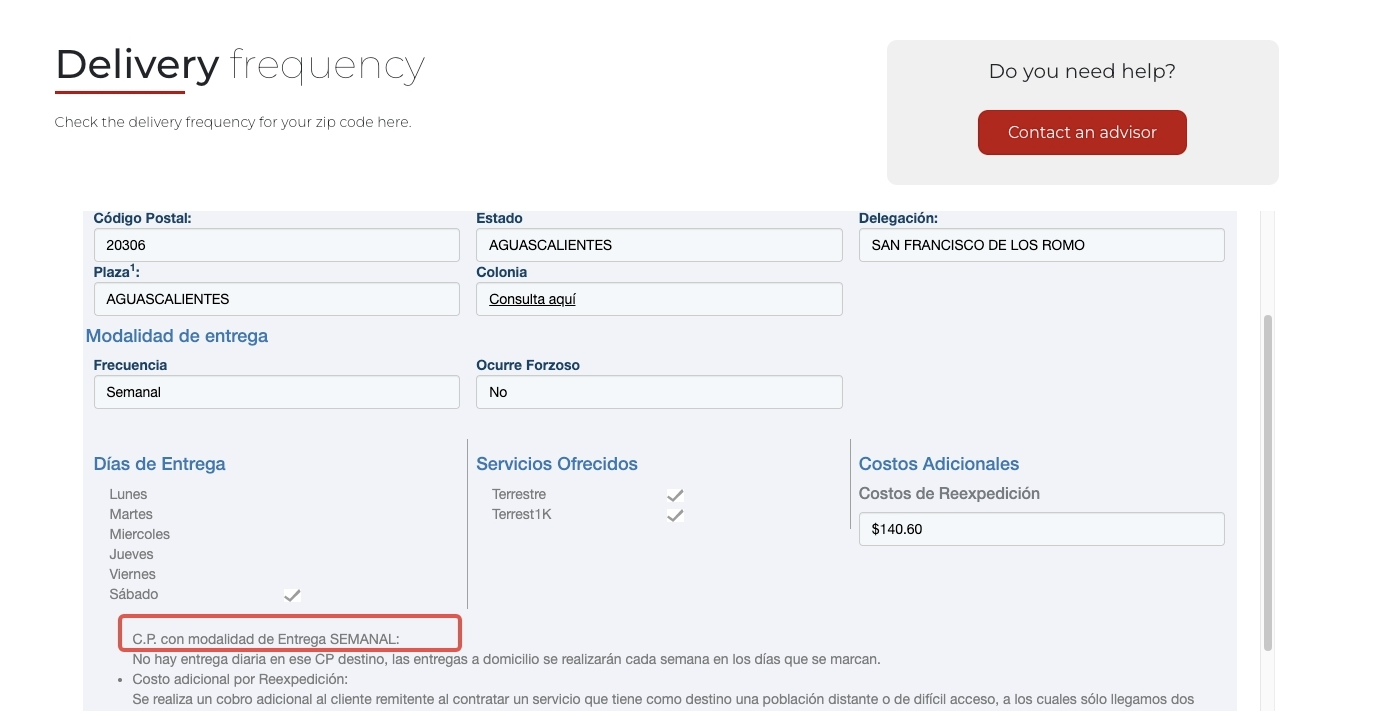Click the Costos Adicionales heading
1391x722 pixels.
tap(939, 464)
